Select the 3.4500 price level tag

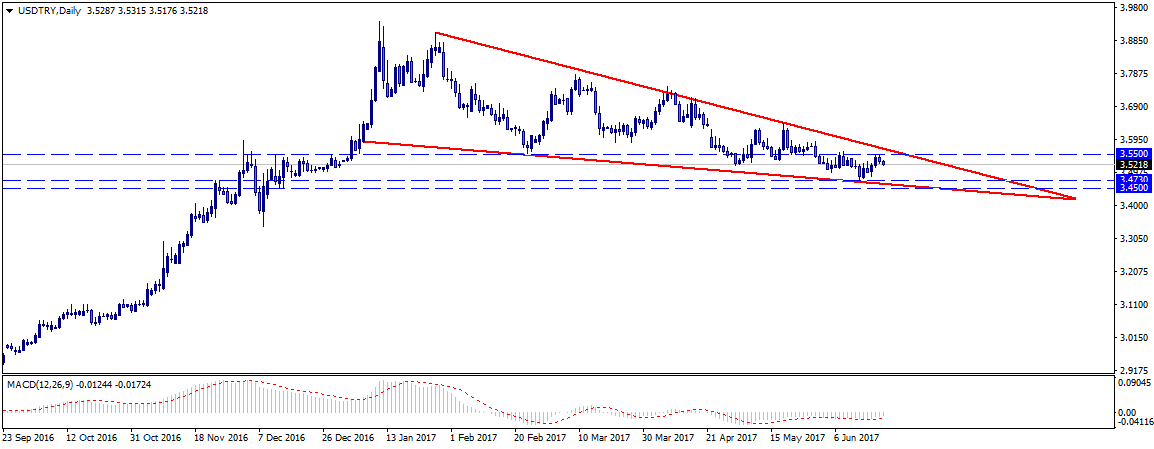pos(1131,187)
